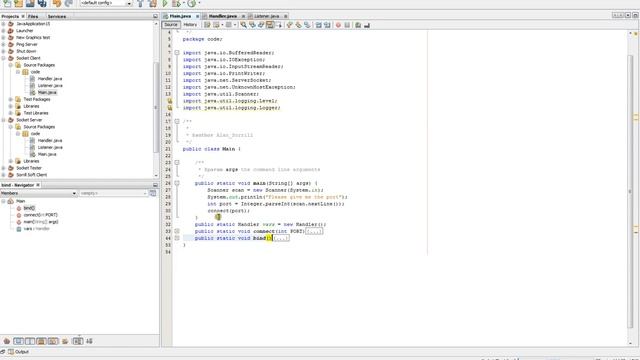Screen dimensions: 640x360
Task: Toggle Sort by Name in Navigator
Action: pyautogui.click(x=78, y=341)
